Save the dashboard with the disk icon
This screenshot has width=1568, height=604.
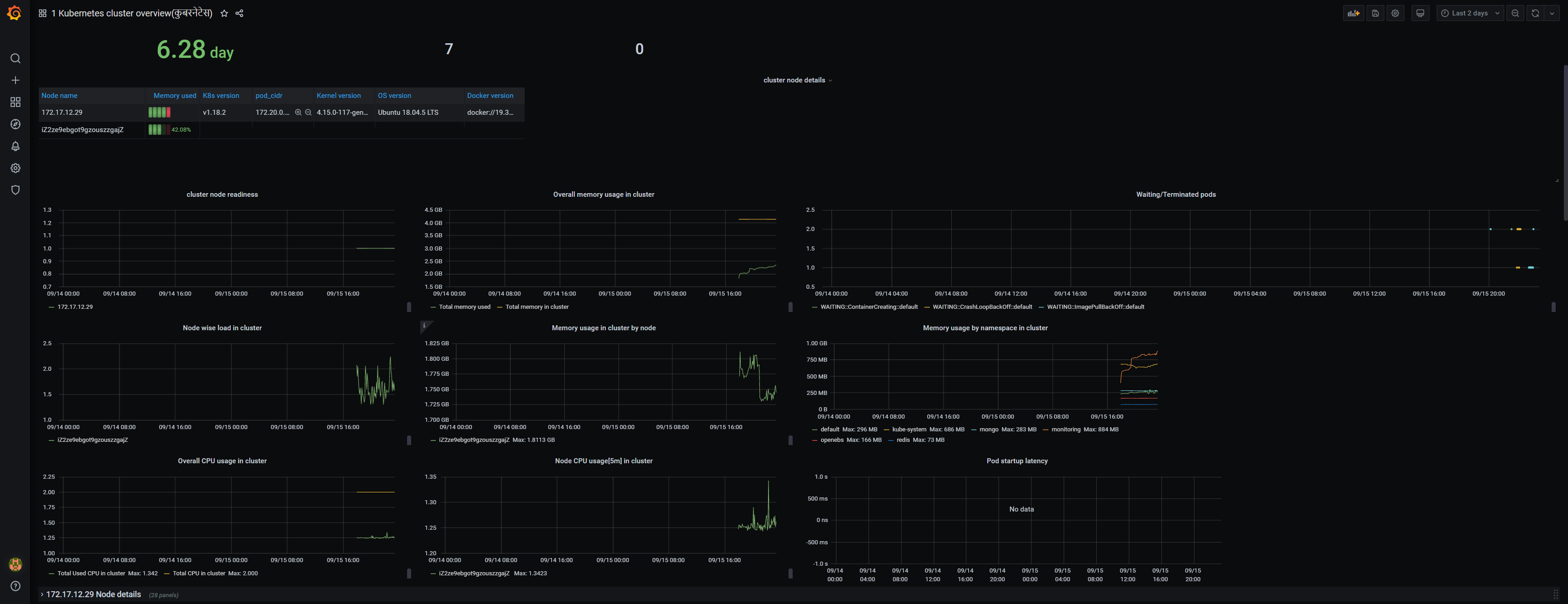(1375, 13)
